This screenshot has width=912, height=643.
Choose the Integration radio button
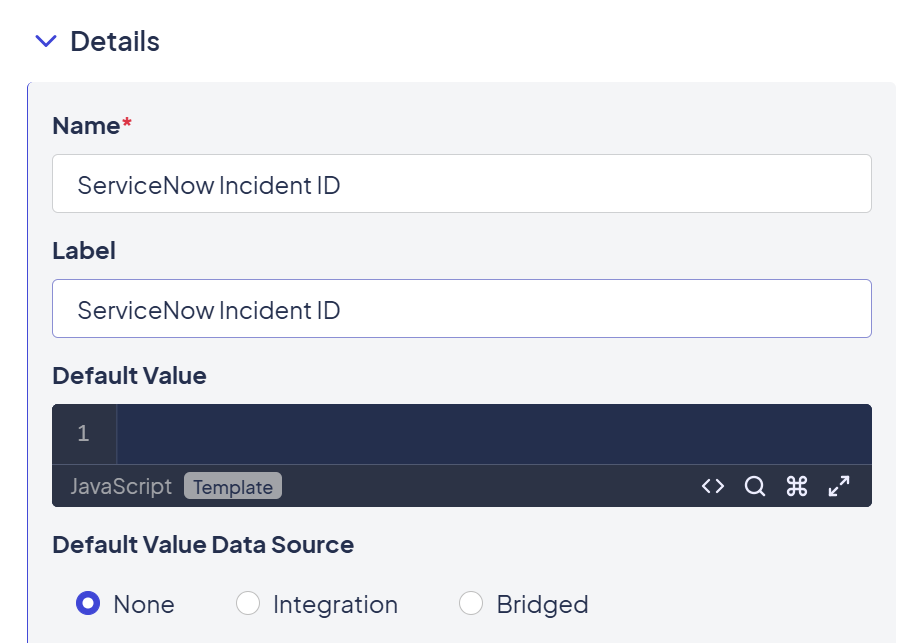click(248, 604)
